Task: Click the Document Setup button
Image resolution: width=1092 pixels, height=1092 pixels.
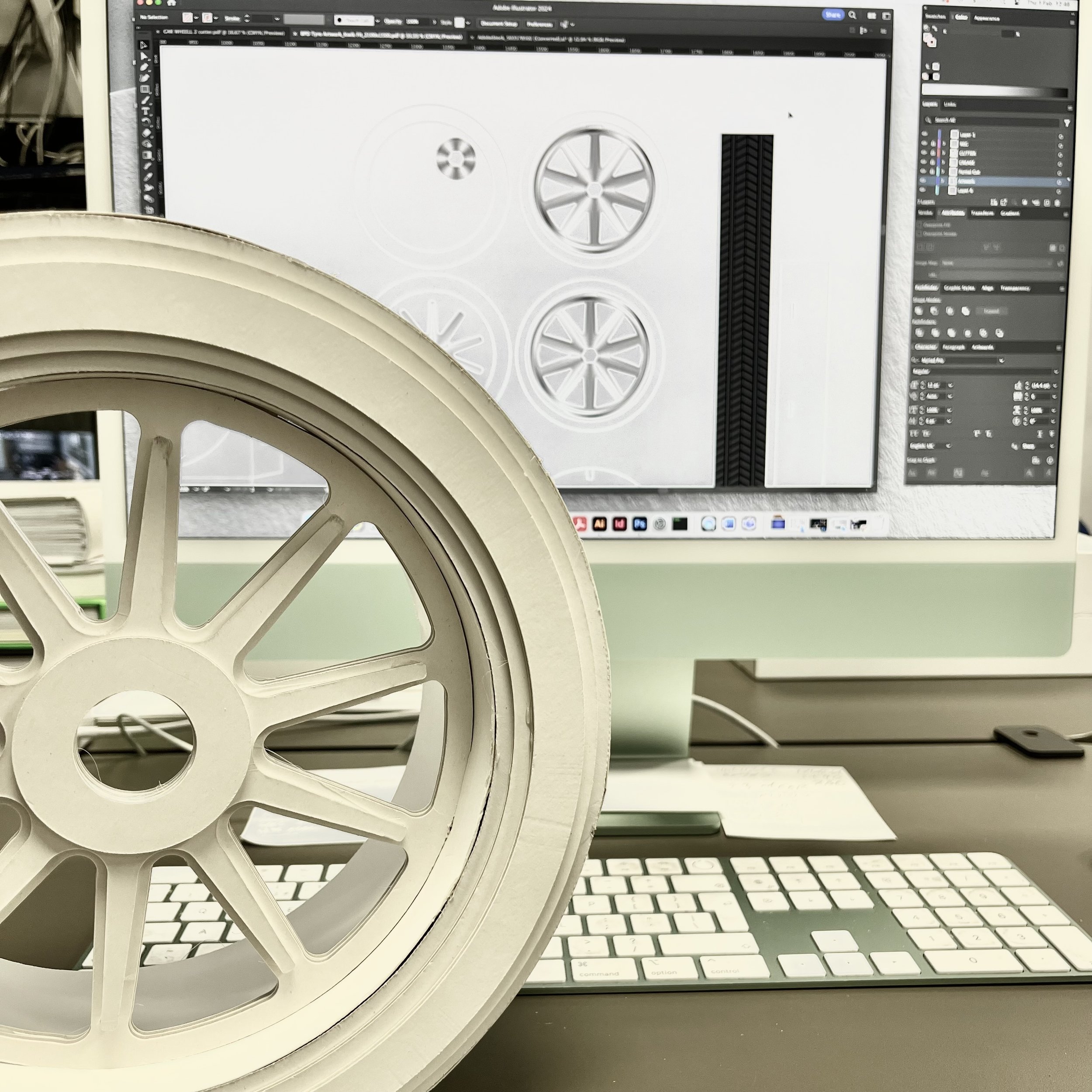Action: [498, 24]
